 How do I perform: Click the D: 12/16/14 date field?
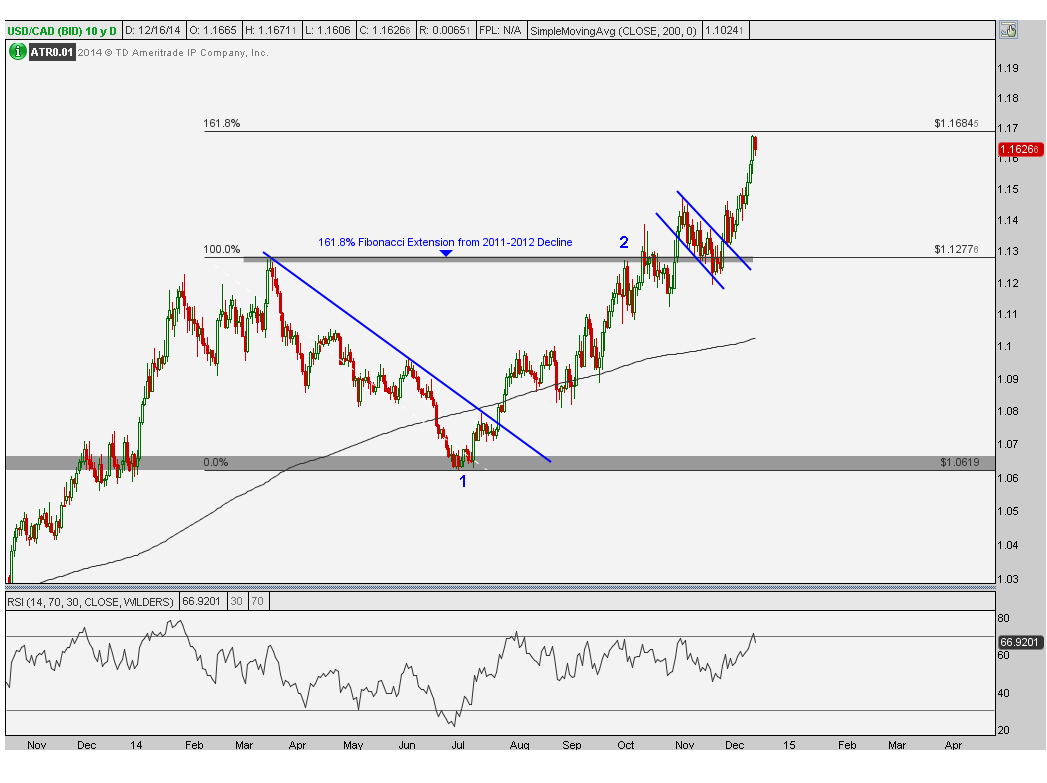[154, 31]
